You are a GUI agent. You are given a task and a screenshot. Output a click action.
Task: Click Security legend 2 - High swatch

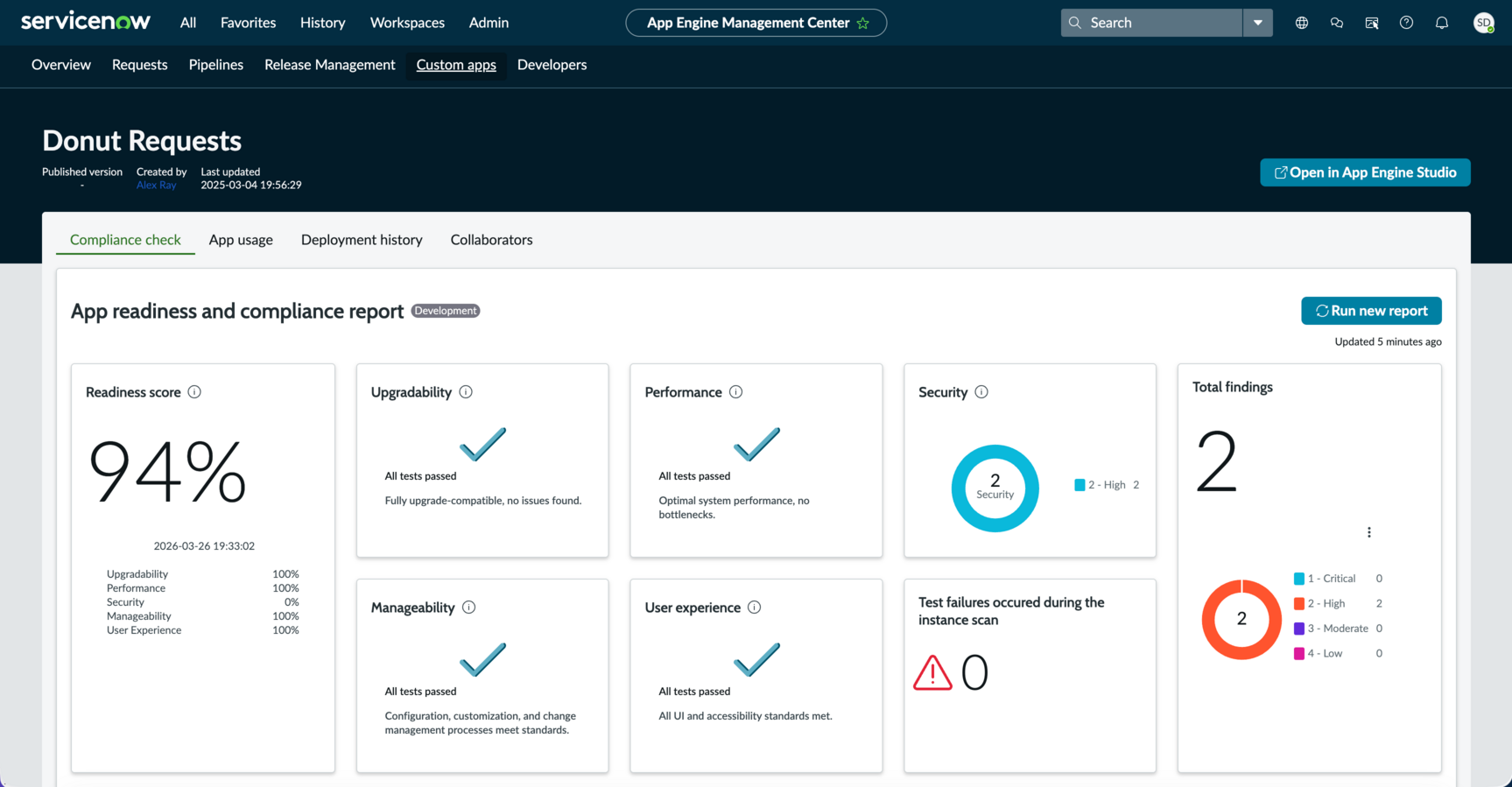pyautogui.click(x=1079, y=485)
